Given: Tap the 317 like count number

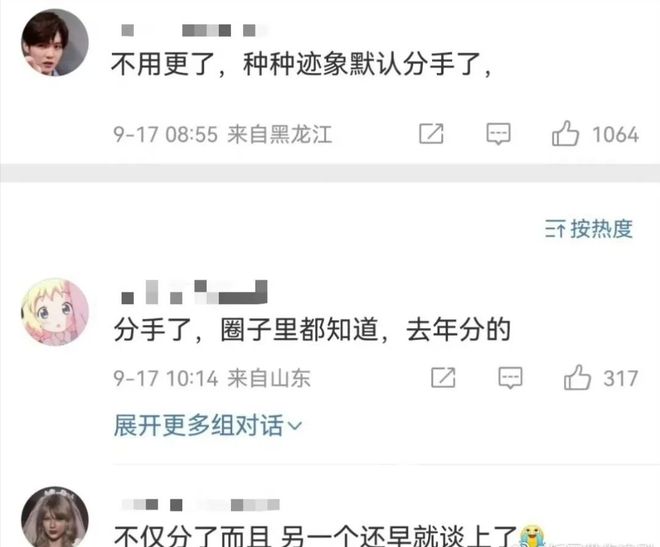Looking at the screenshot, I should (x=621, y=378).
